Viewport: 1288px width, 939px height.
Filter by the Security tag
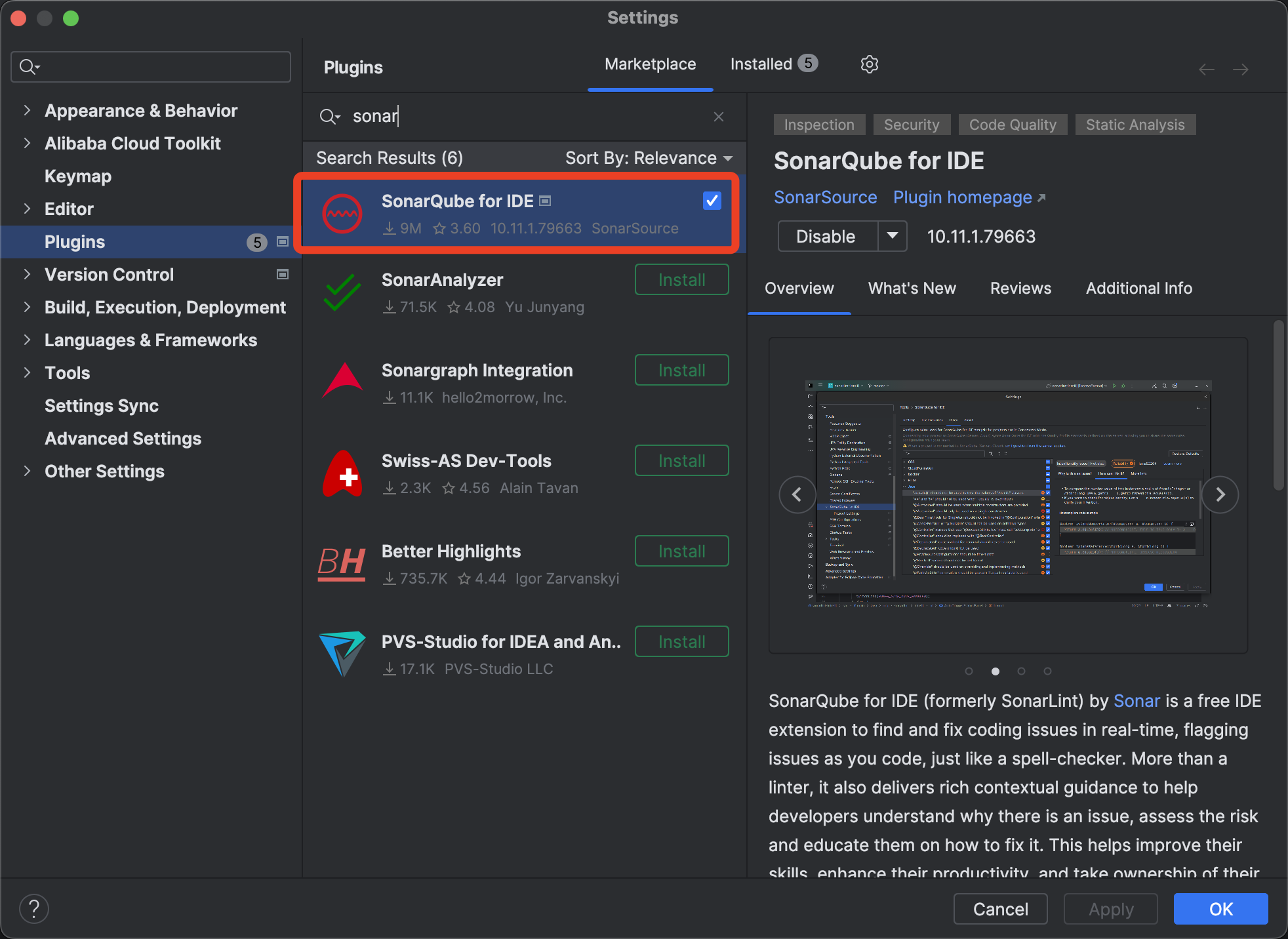[x=912, y=125]
